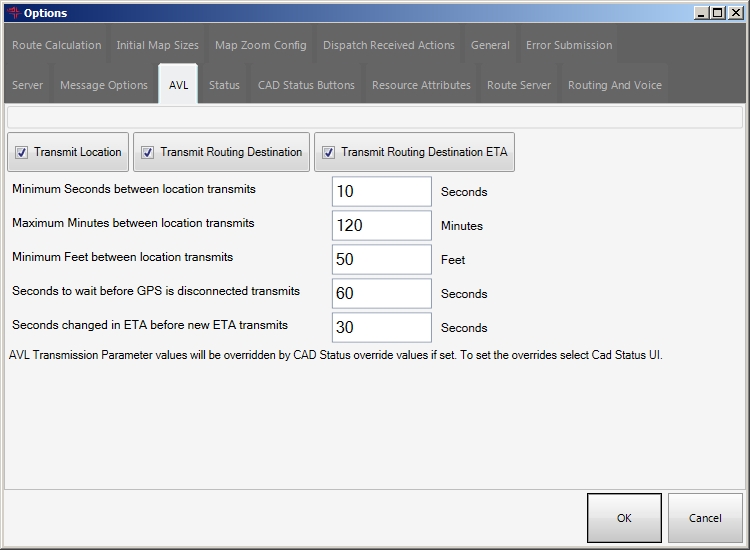750x550 pixels.
Task: Click the Options window title bar icon
Action: pos(12,13)
